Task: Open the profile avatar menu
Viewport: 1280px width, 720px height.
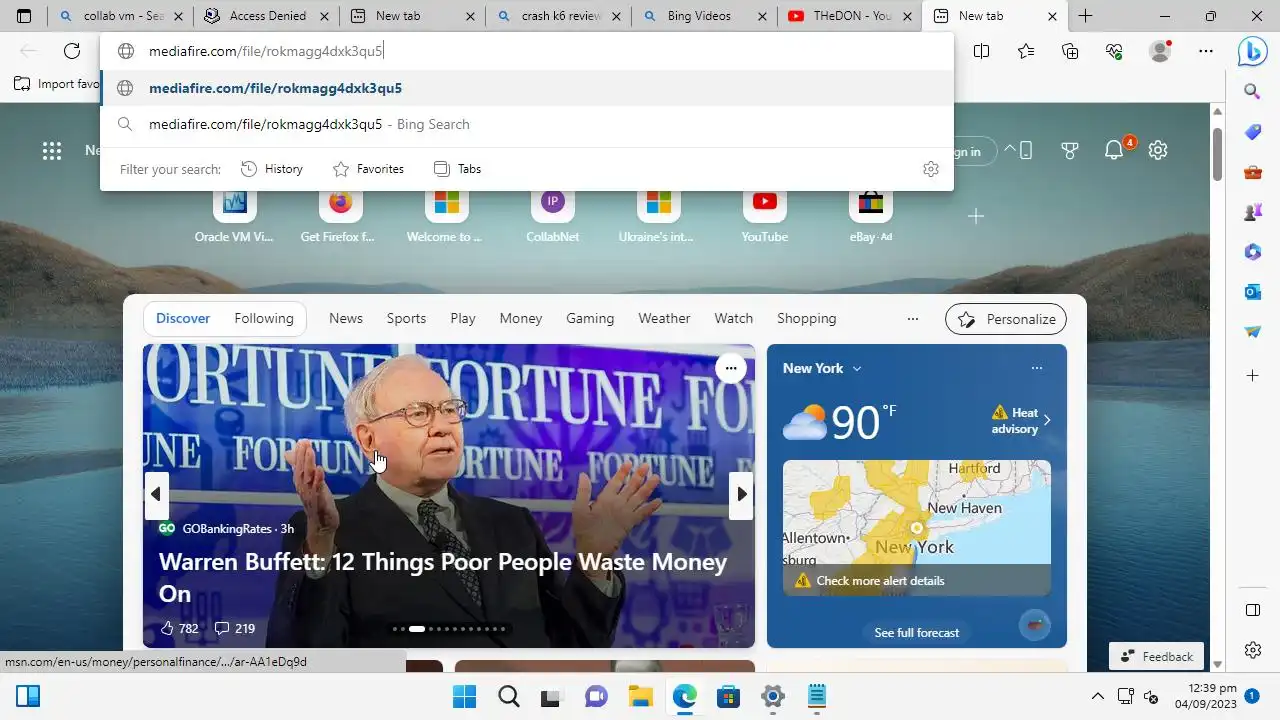Action: point(1160,51)
